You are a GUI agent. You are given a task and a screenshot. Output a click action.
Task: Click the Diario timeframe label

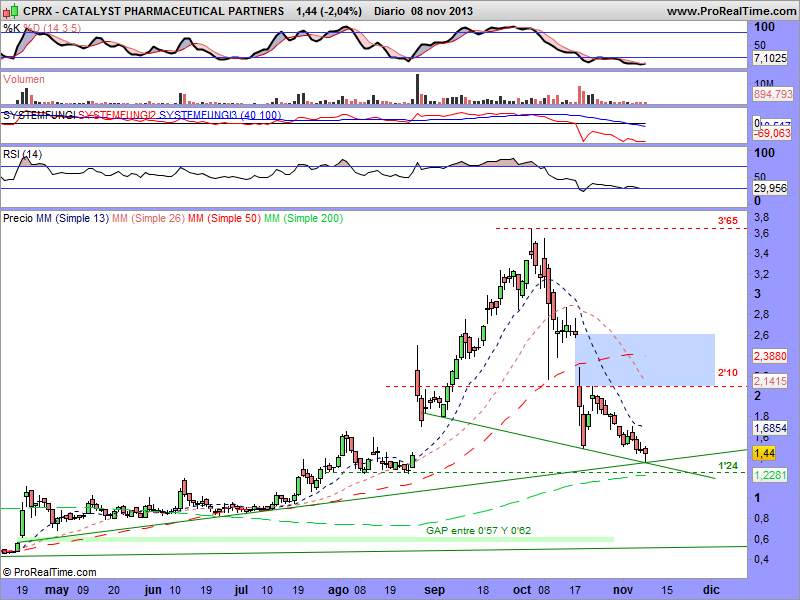tap(390, 11)
